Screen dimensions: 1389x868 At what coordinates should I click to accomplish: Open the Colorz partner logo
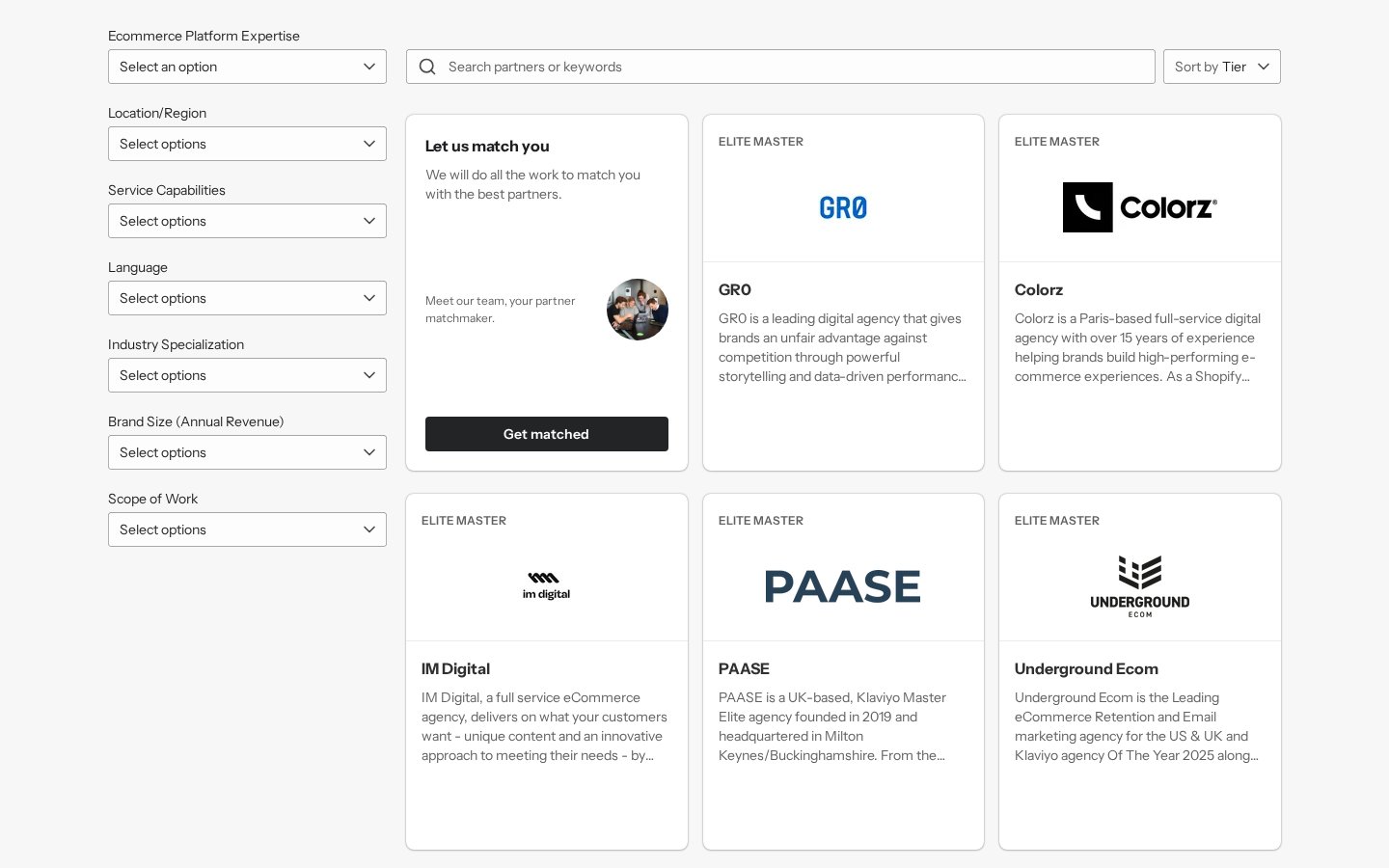tap(1140, 207)
